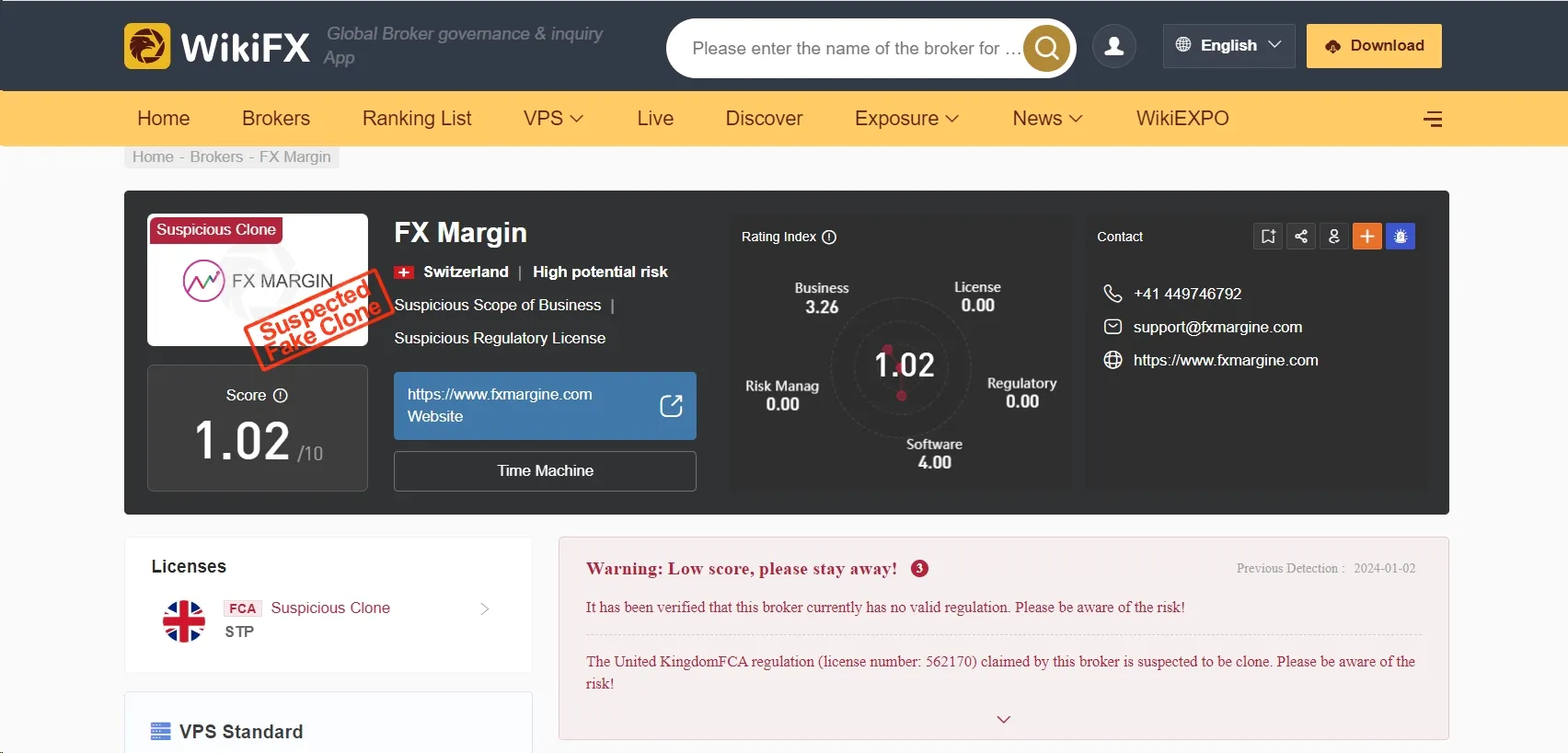Click the Suspicious Clone red tag
The image size is (1568, 753).
(216, 229)
